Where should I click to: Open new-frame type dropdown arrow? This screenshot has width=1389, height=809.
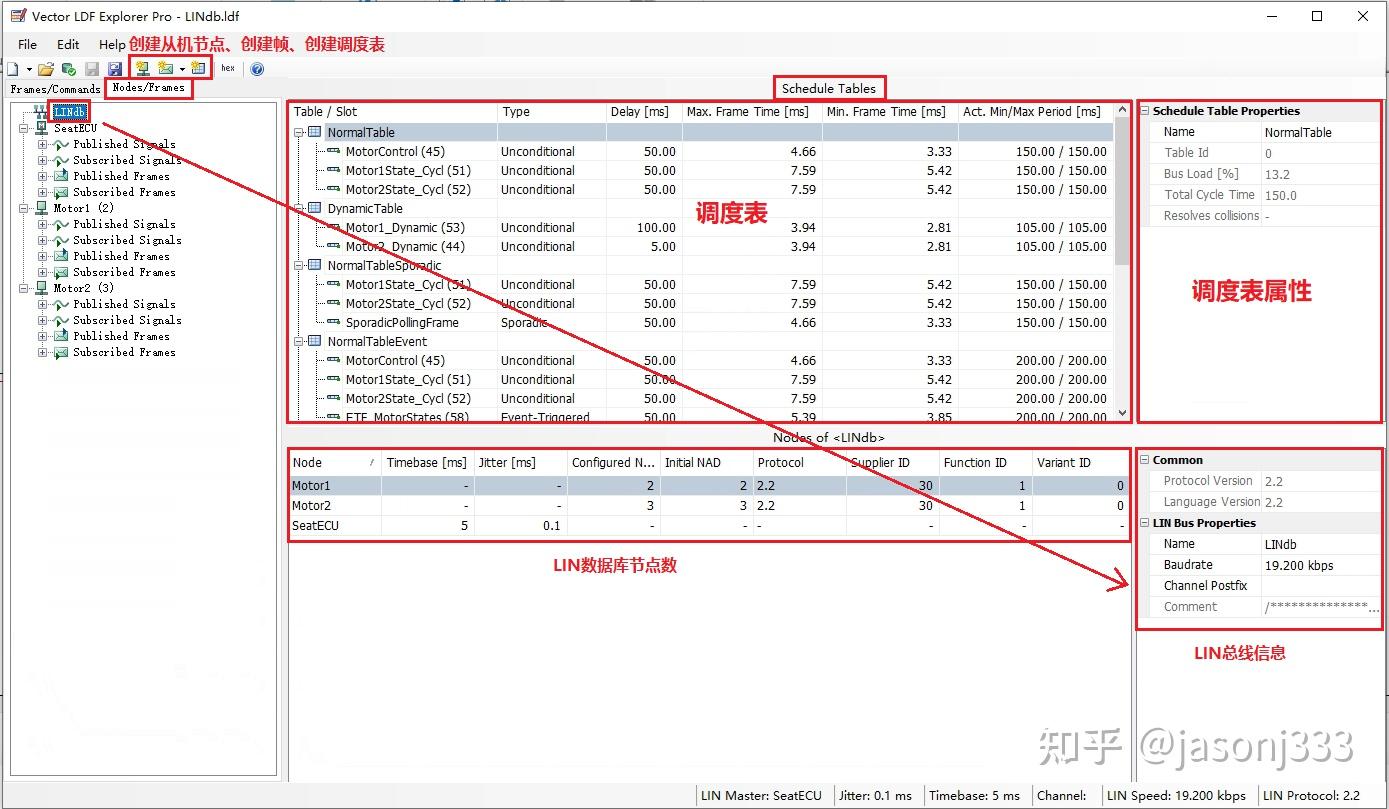tap(181, 70)
